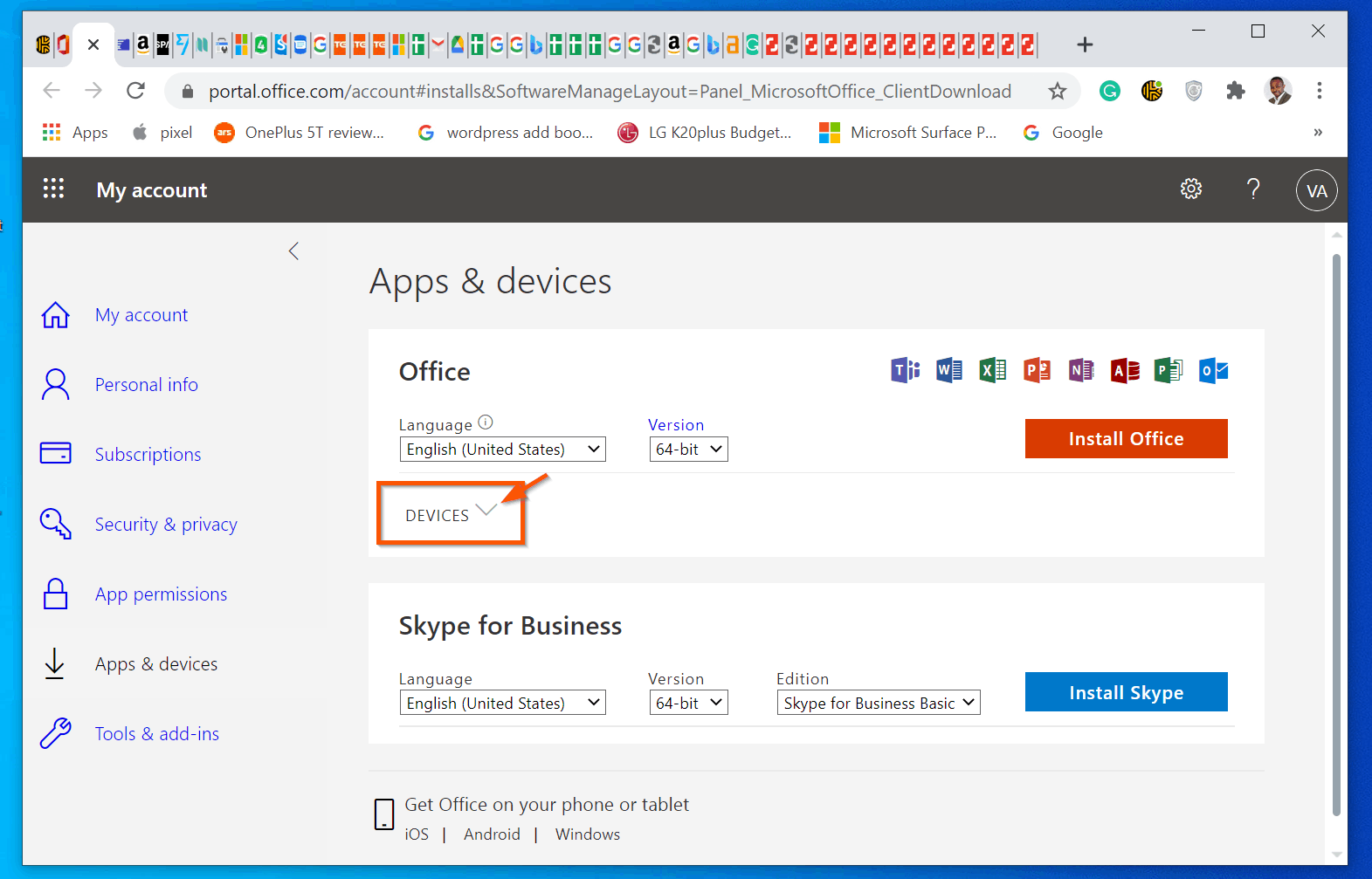1372x879 pixels.
Task: Open the Grammarly extension icon
Action: [x=1110, y=91]
